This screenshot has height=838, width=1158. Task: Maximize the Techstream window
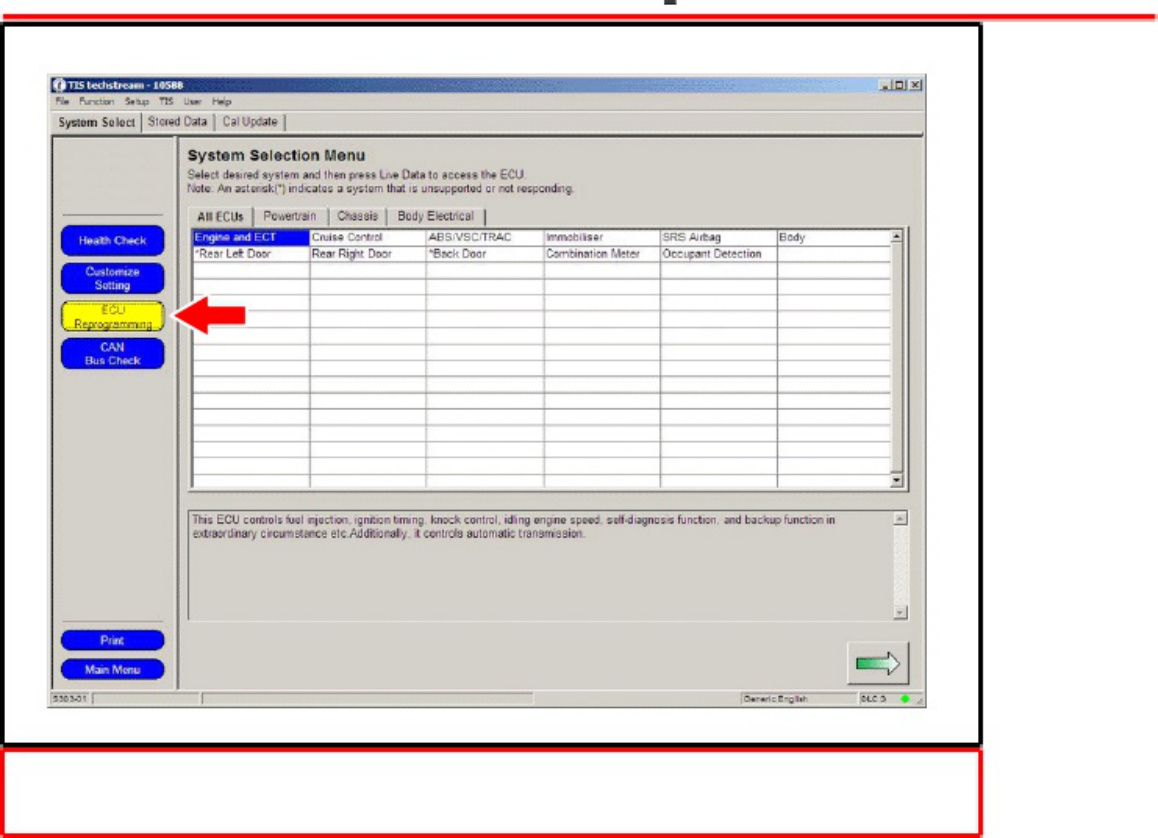pos(900,85)
